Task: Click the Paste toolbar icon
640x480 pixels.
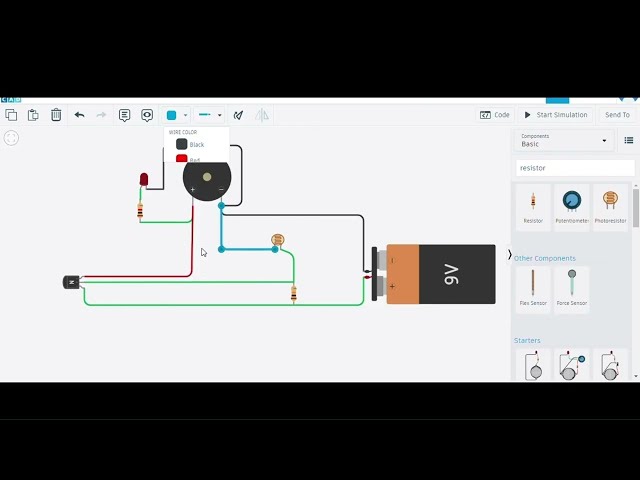Action: 33,115
